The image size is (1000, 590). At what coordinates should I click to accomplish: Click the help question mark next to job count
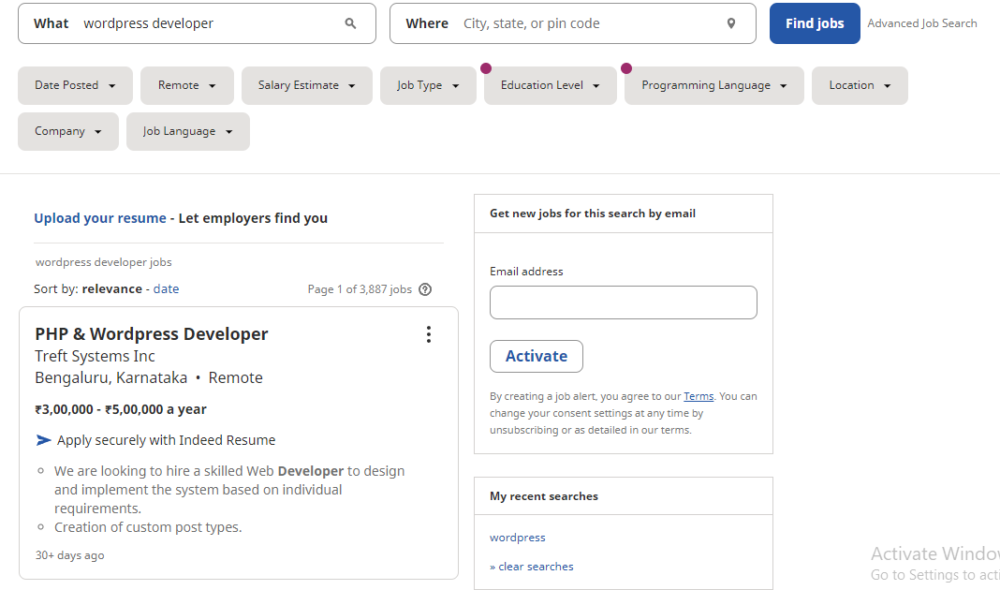(424, 288)
